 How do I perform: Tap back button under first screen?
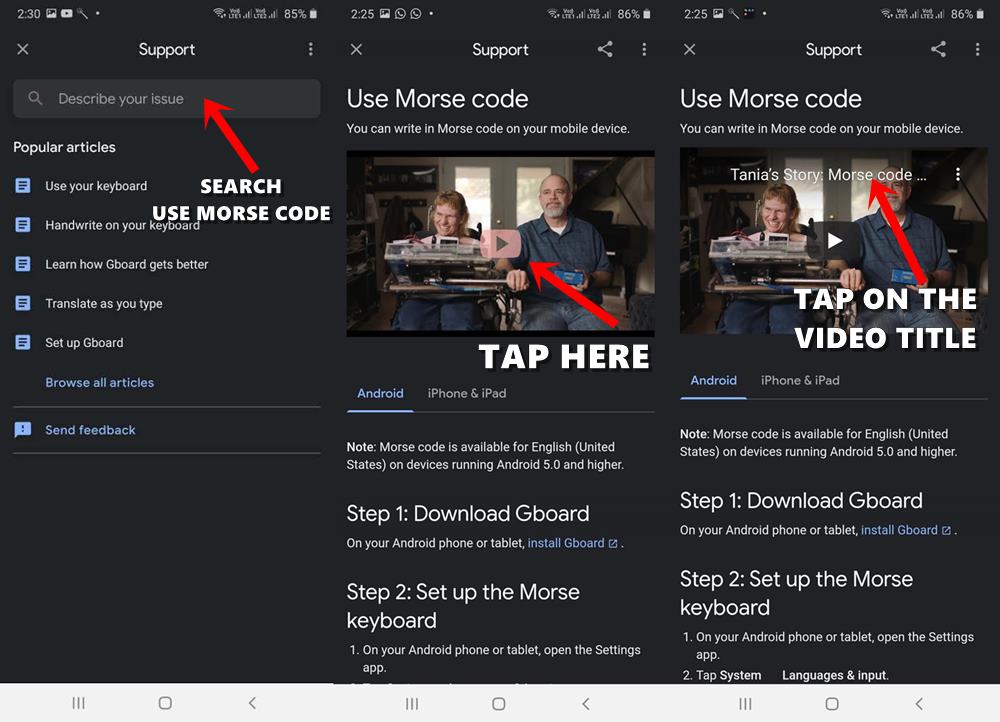pos(253,703)
